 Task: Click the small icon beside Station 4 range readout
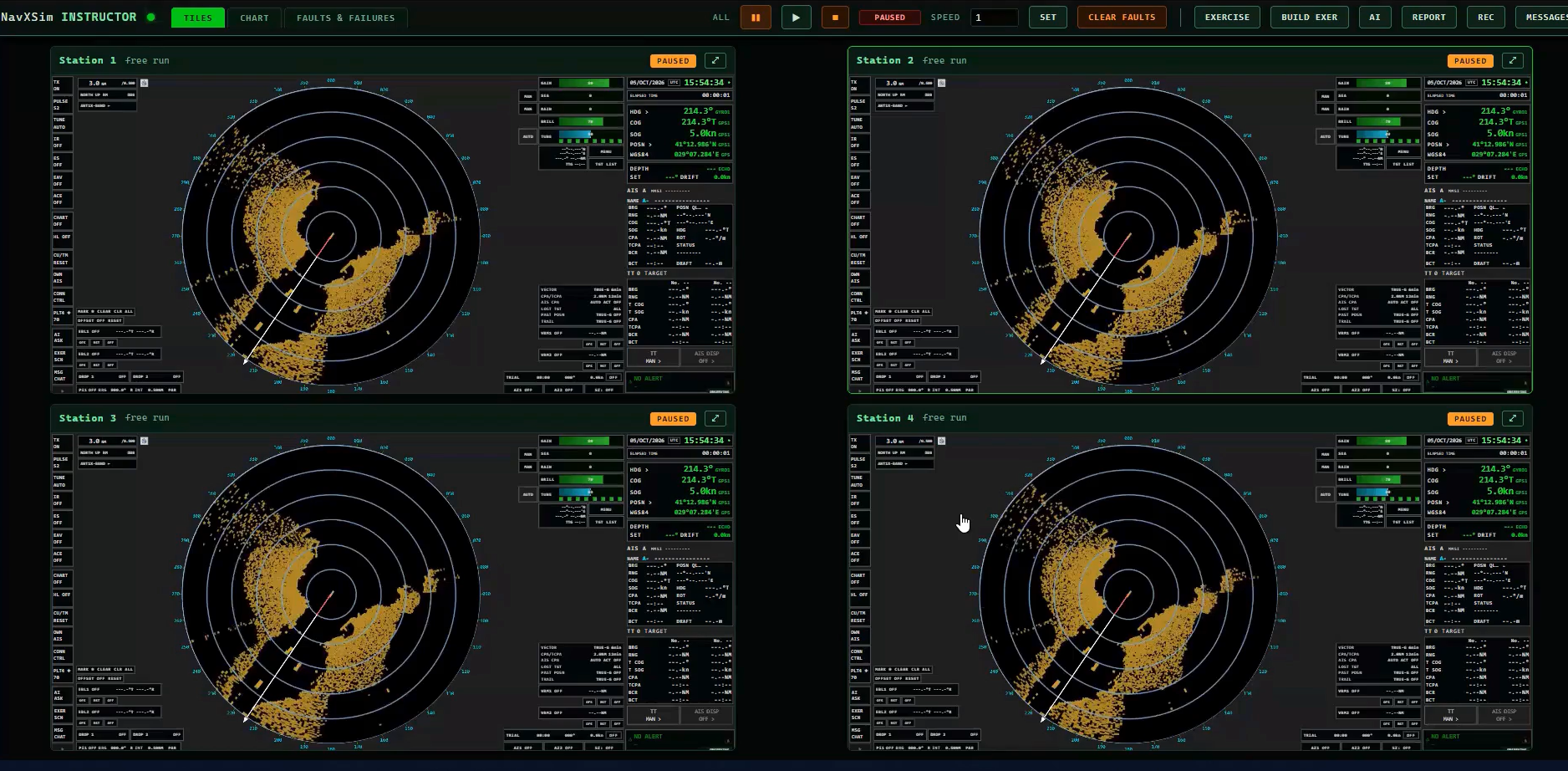942,441
